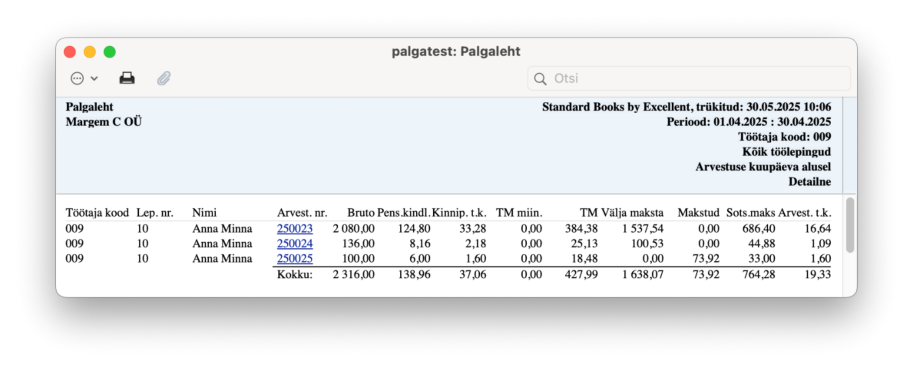Screen dimensions: 913x371
Task: Click total income tax 427,99
Action: tap(581, 274)
